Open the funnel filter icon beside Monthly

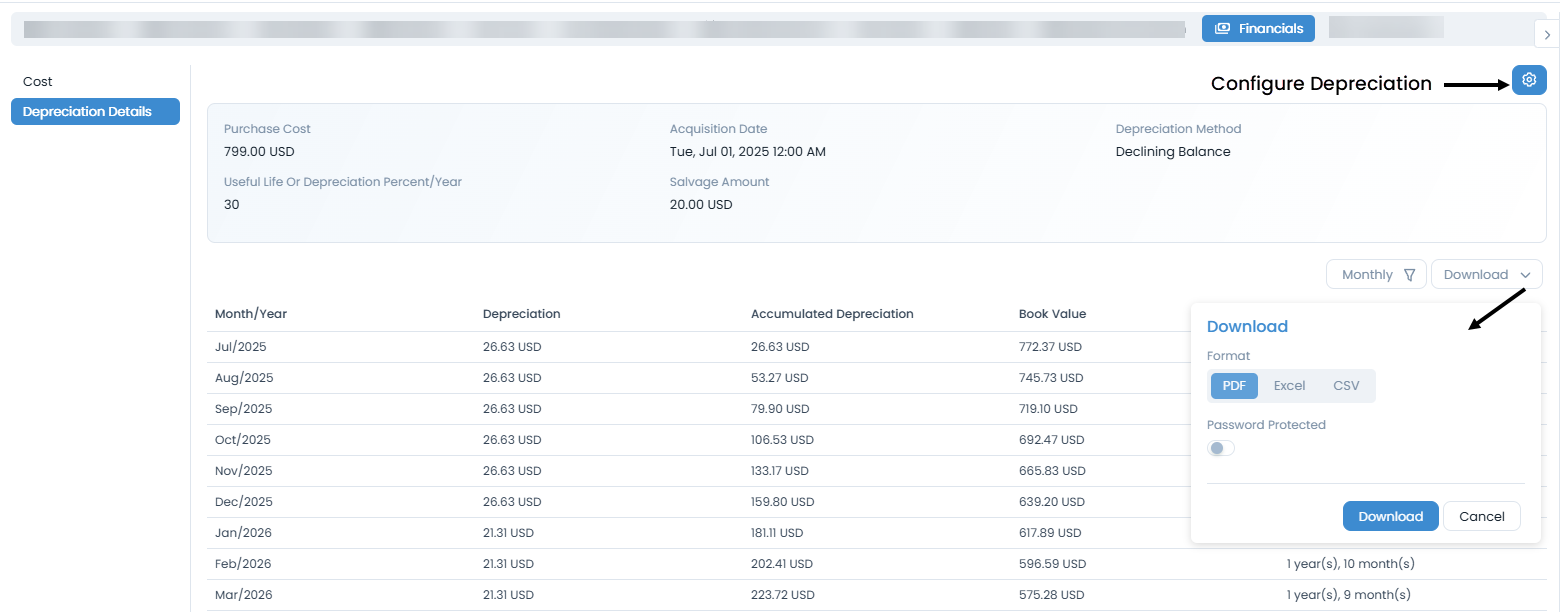coord(1411,273)
